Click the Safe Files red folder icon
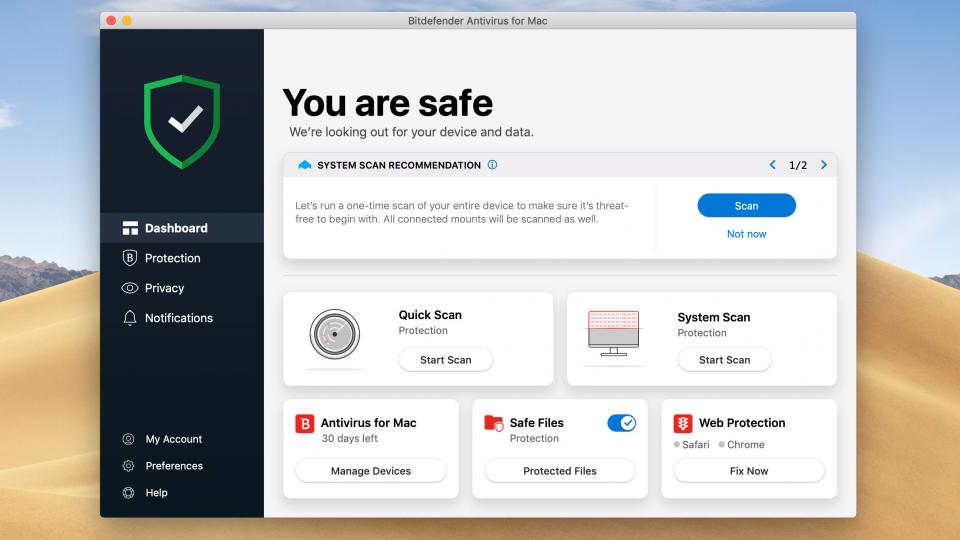Screen dimensions: 960x540 point(493,423)
